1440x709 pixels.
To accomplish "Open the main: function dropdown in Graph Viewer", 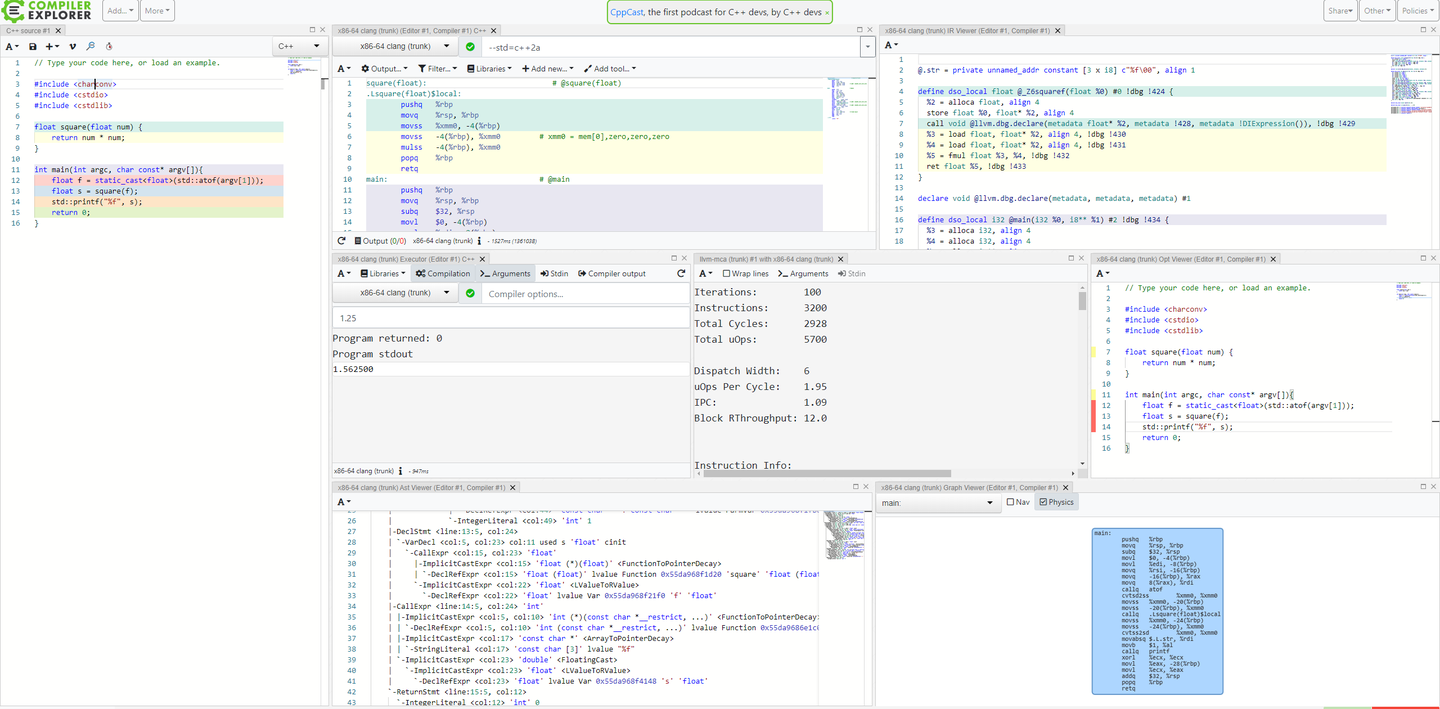I will (x=937, y=502).
